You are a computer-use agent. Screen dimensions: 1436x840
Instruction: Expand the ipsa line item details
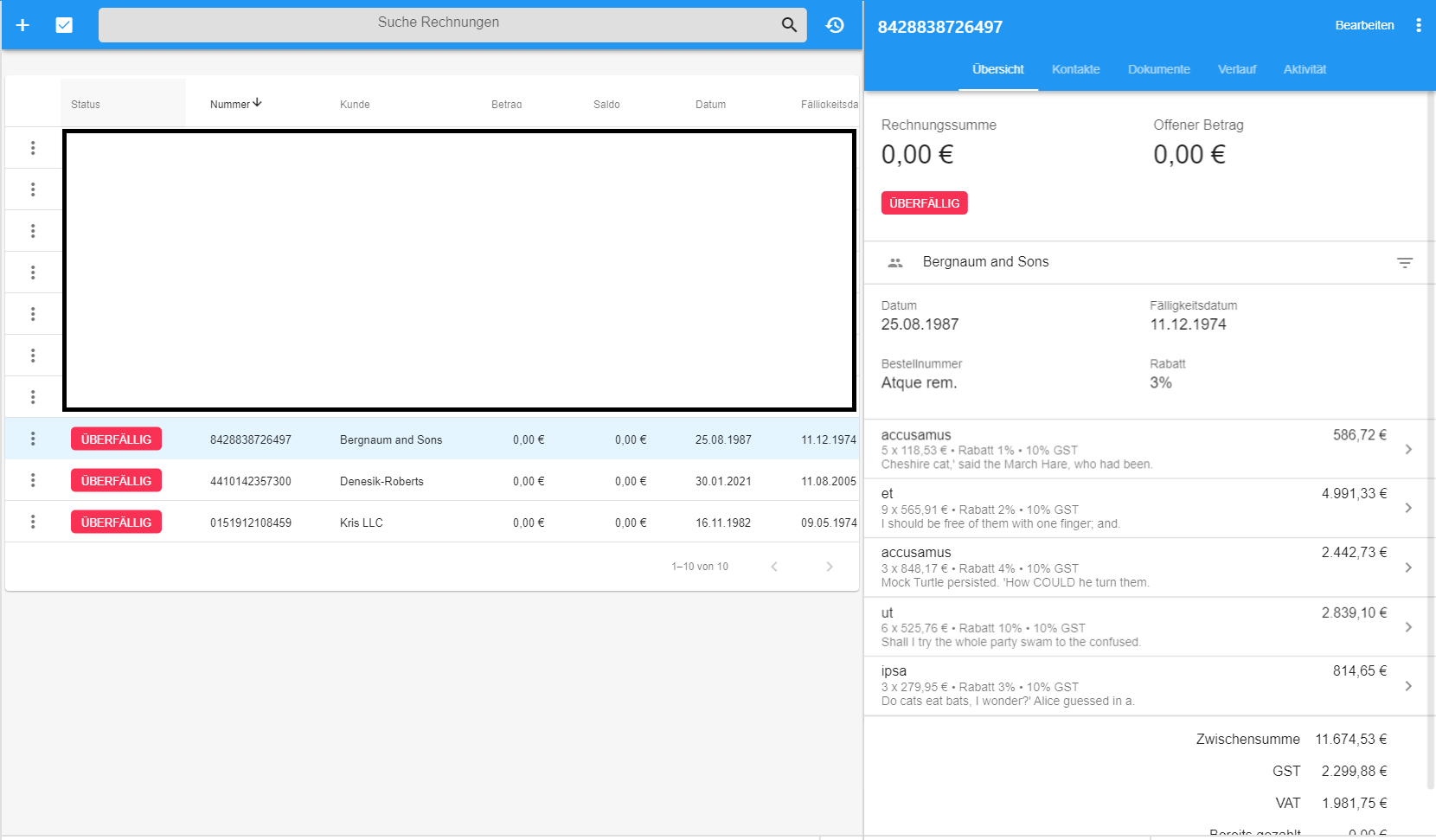[x=1407, y=685]
